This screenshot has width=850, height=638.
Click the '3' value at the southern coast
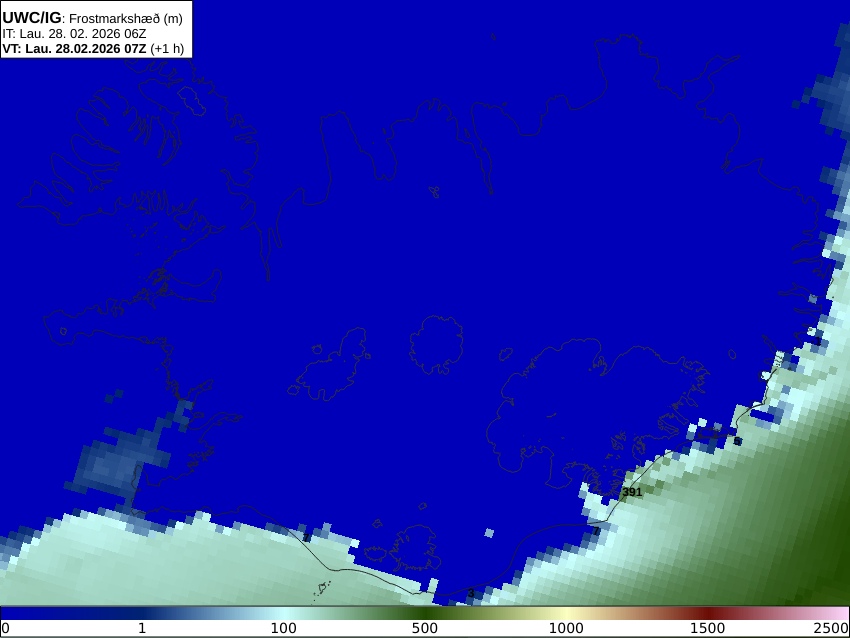pos(471,593)
